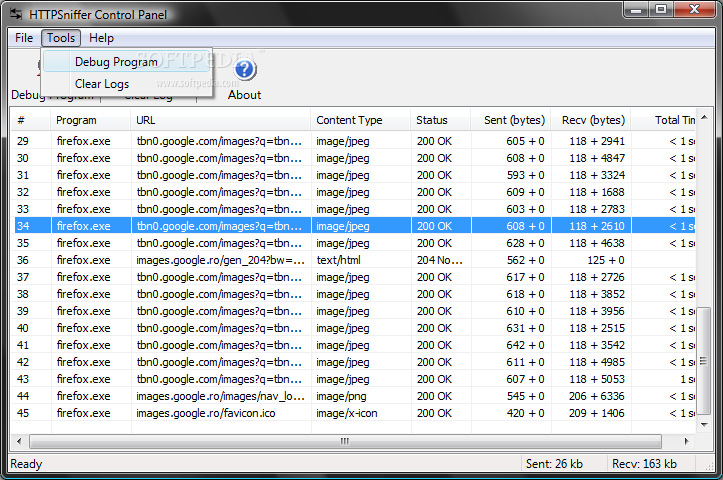Sort by Content Type column header
This screenshot has height=480, width=723.
(x=361, y=120)
